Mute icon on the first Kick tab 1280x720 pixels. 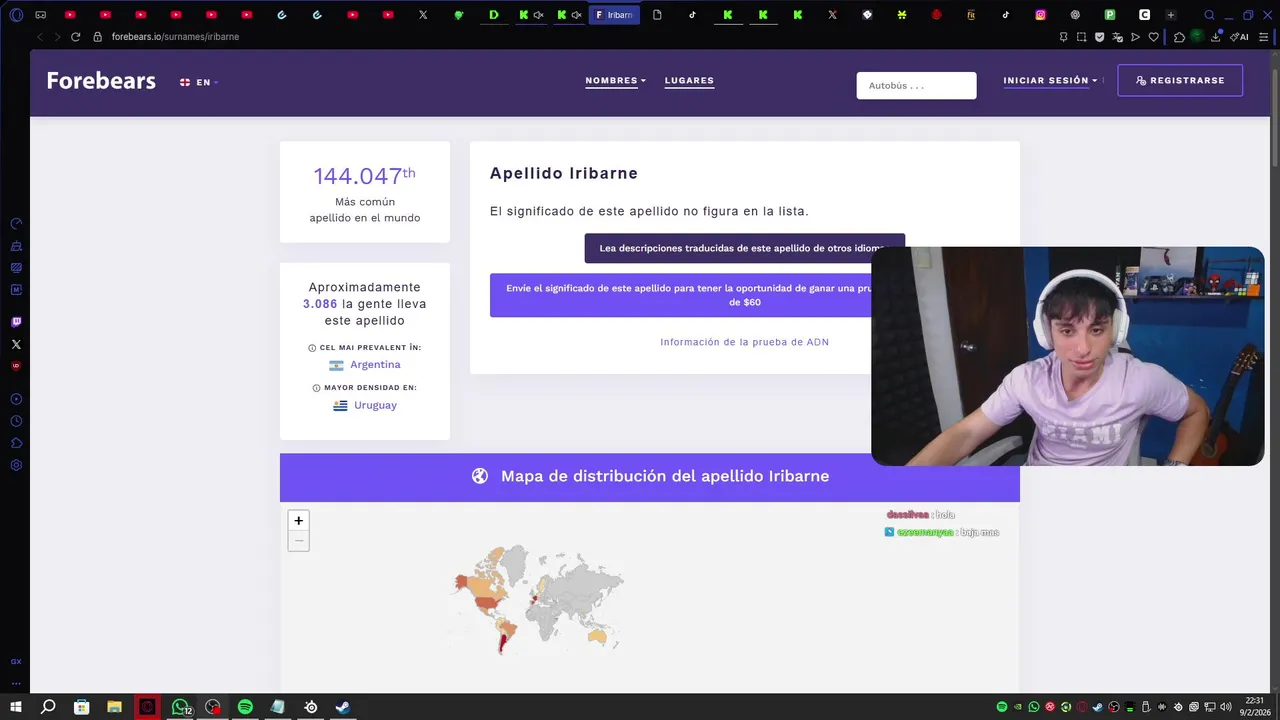[x=538, y=15]
